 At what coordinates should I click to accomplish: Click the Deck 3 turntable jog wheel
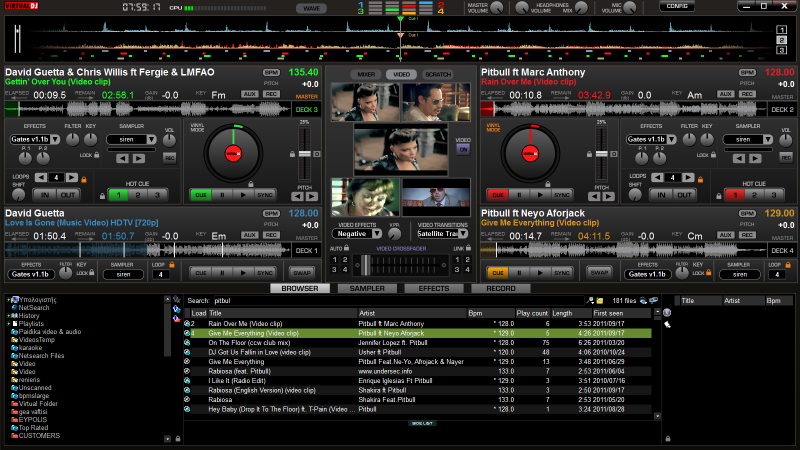click(x=233, y=153)
